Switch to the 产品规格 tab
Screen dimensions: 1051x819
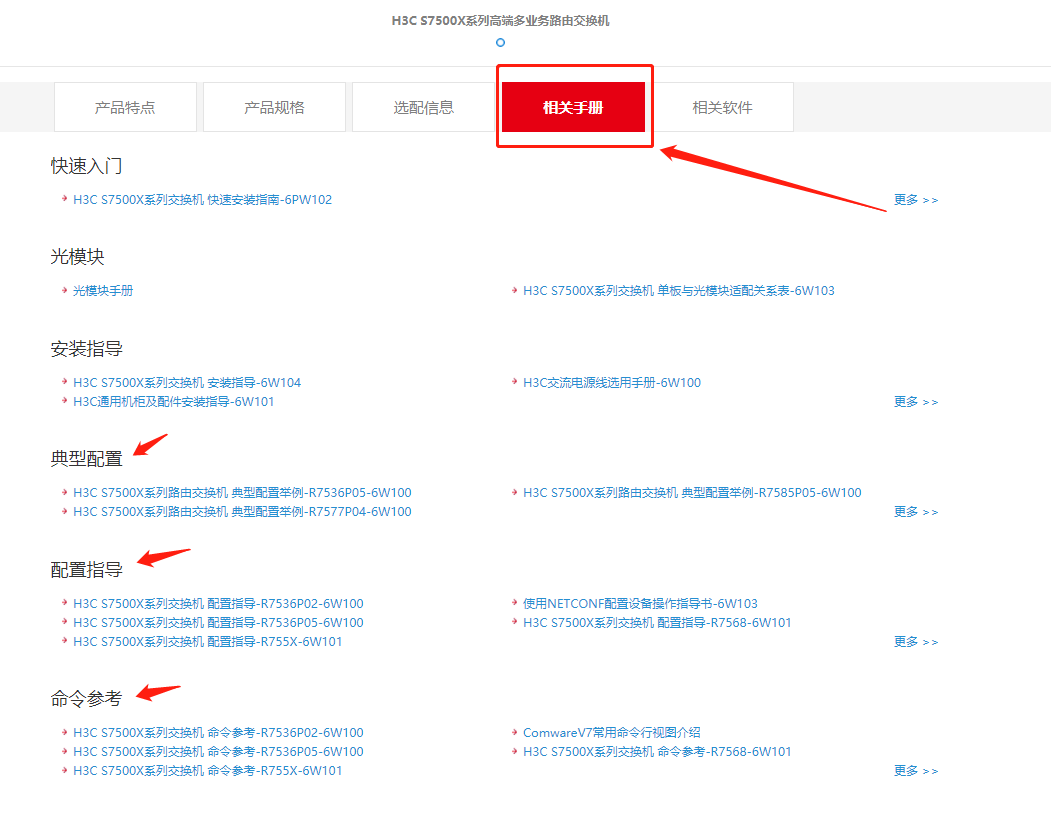pyautogui.click(x=274, y=107)
